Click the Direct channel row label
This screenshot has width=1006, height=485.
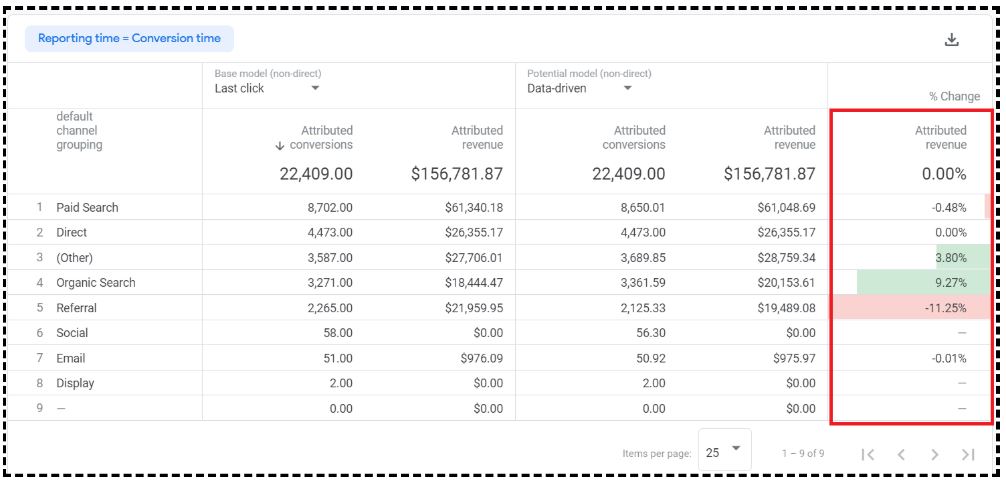click(72, 233)
